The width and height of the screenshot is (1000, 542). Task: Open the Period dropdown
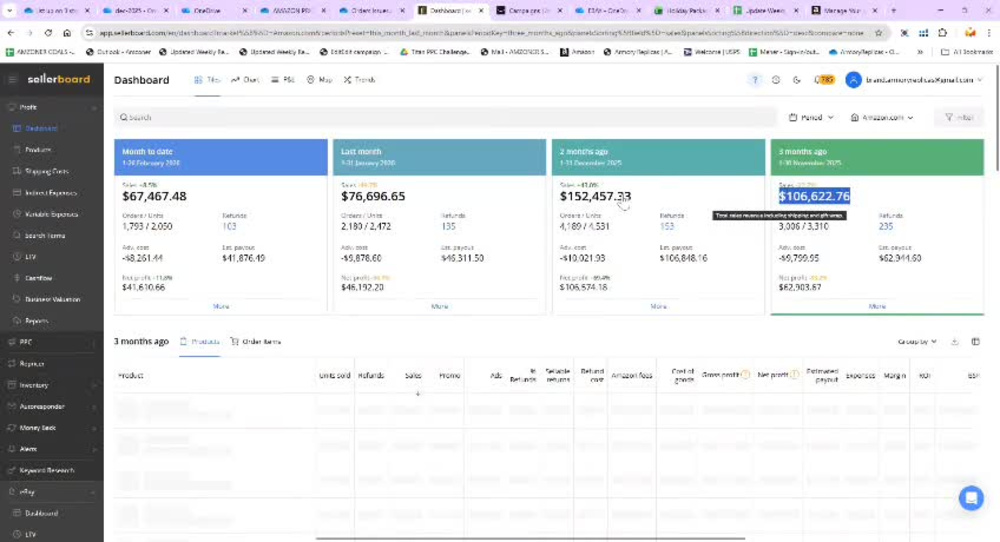(x=811, y=117)
